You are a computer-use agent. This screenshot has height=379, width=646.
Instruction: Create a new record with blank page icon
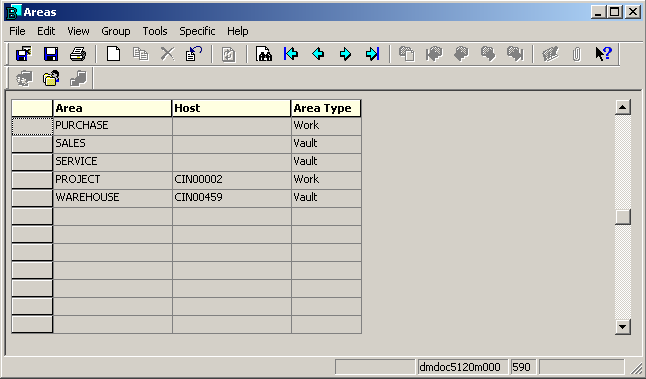click(x=113, y=54)
